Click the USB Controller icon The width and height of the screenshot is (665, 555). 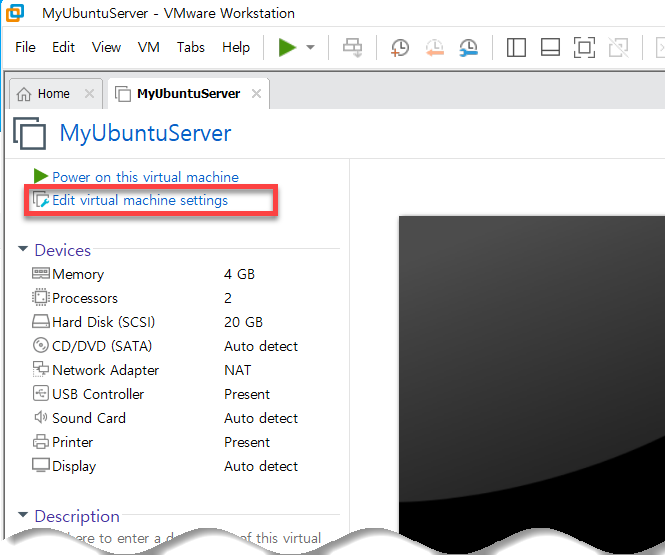(x=41, y=393)
